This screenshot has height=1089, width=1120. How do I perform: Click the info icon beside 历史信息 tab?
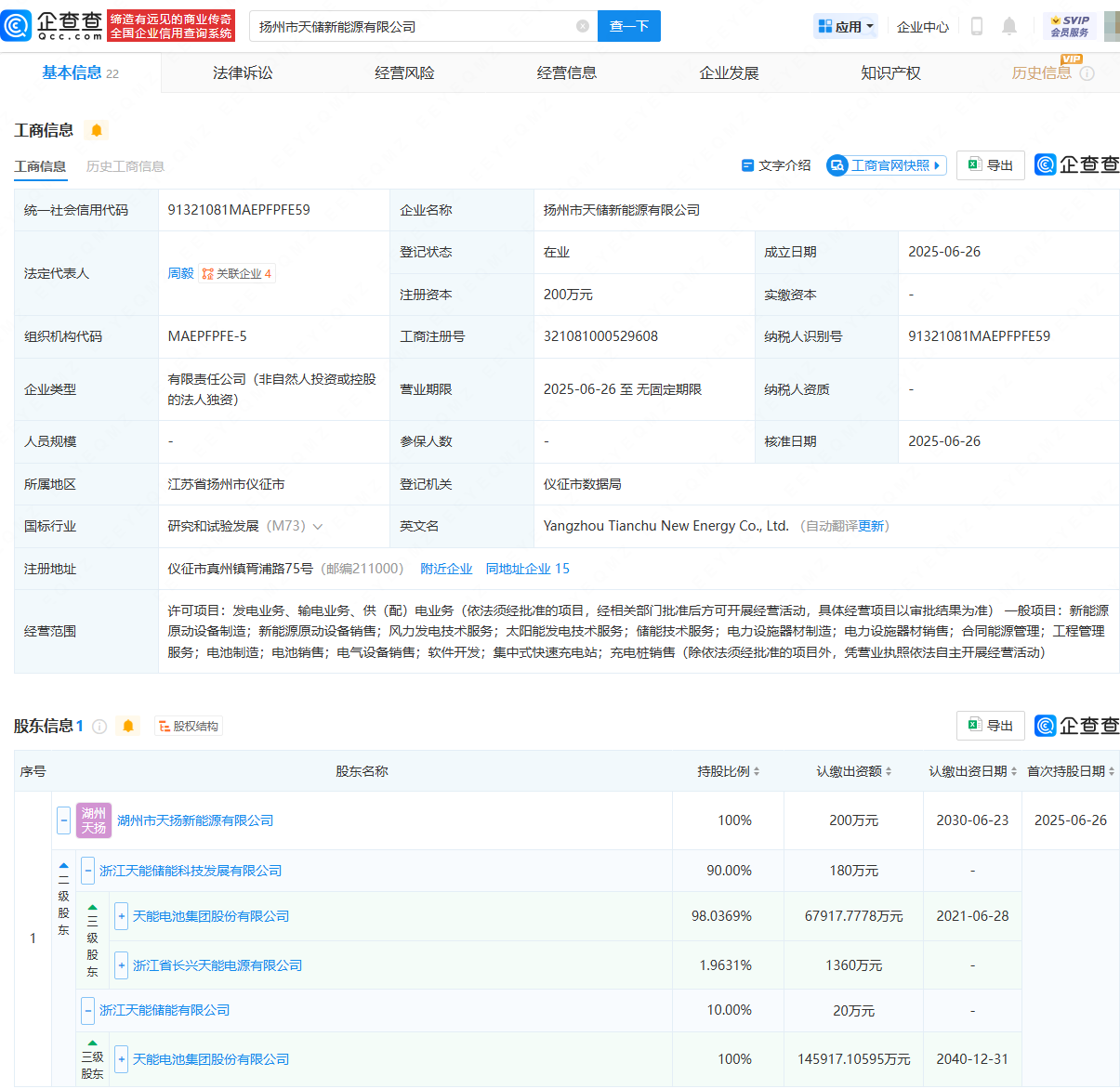click(1087, 73)
